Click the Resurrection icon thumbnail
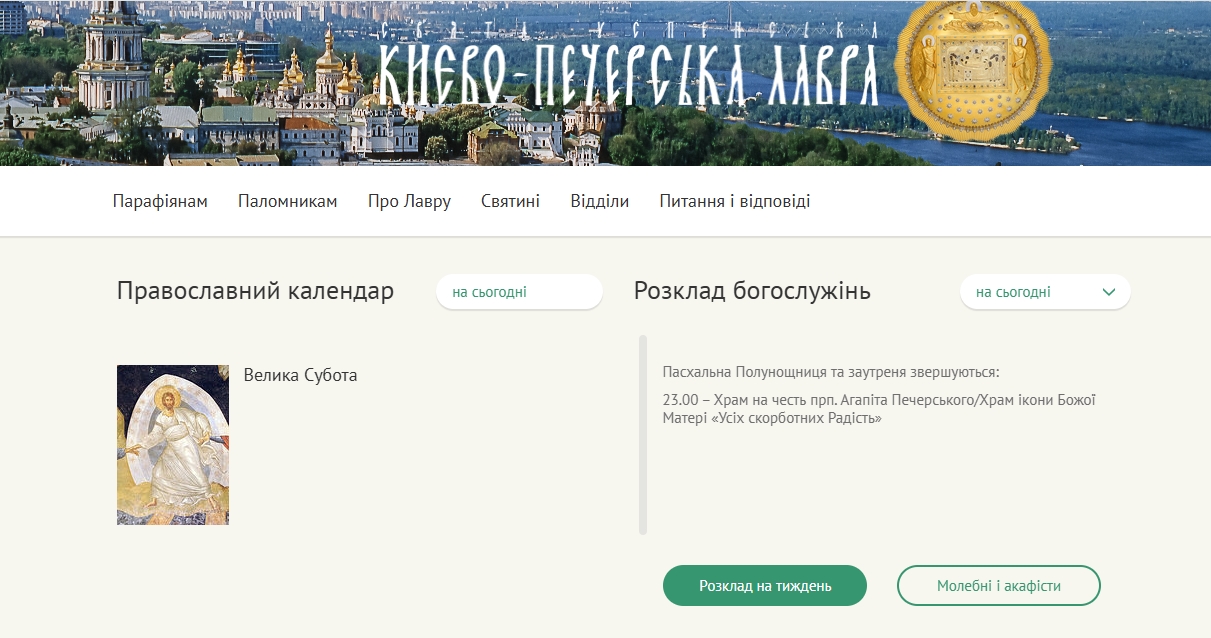1211x638 pixels. tap(173, 445)
